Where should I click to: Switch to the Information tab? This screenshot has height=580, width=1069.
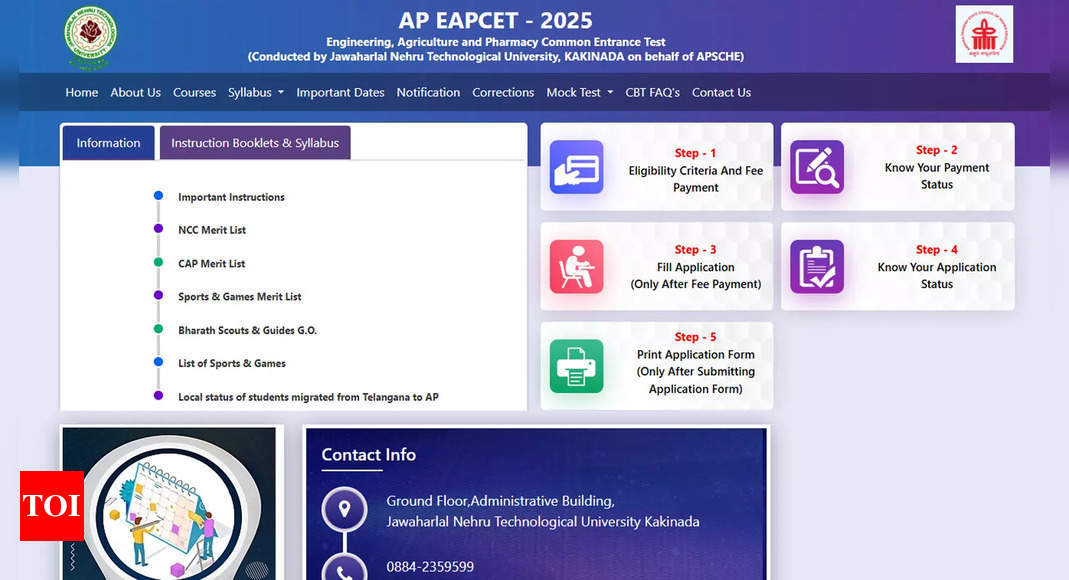[108, 143]
